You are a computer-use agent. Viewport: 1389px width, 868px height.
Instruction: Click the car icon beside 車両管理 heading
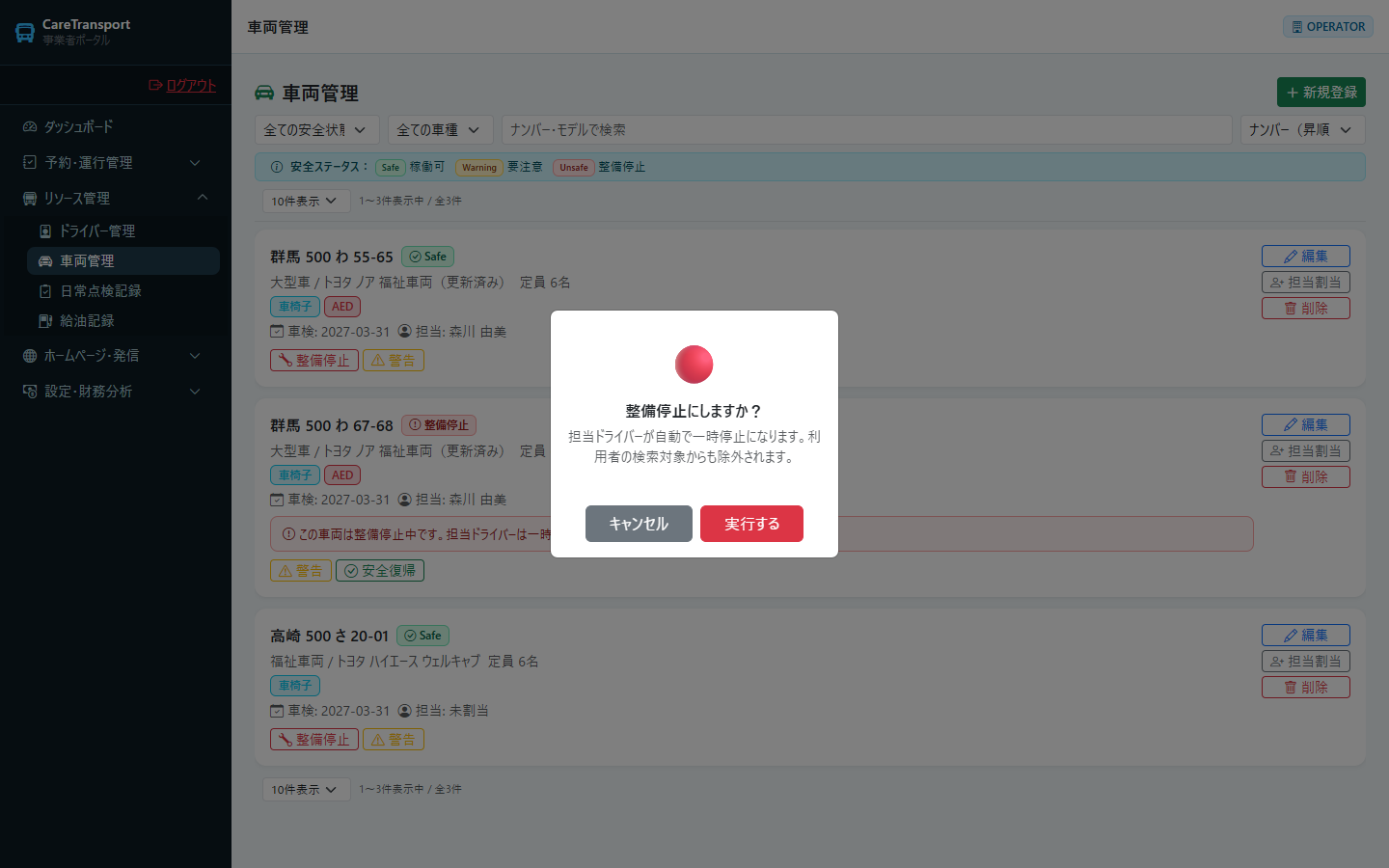[x=264, y=93]
